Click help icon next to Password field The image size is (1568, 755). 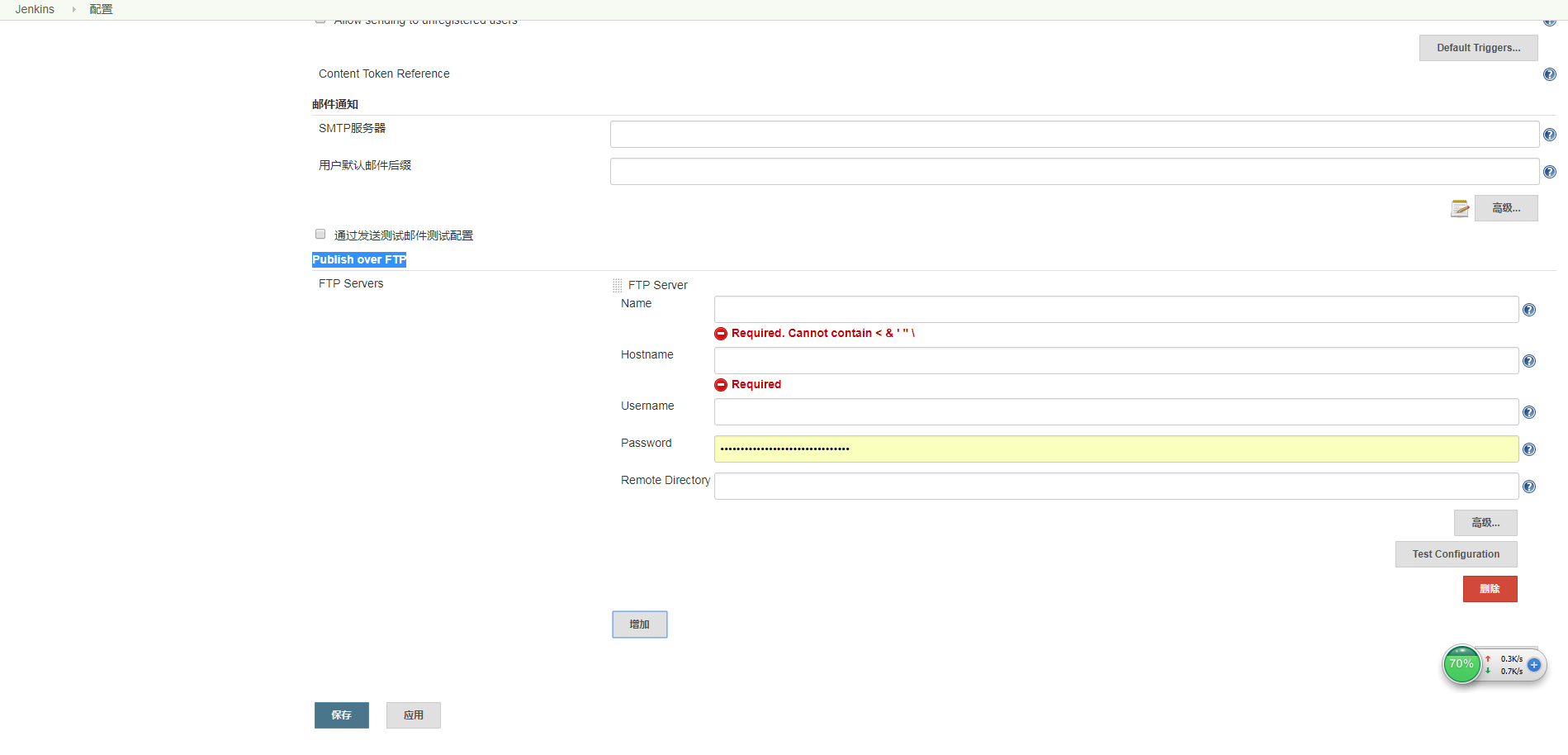pos(1528,449)
